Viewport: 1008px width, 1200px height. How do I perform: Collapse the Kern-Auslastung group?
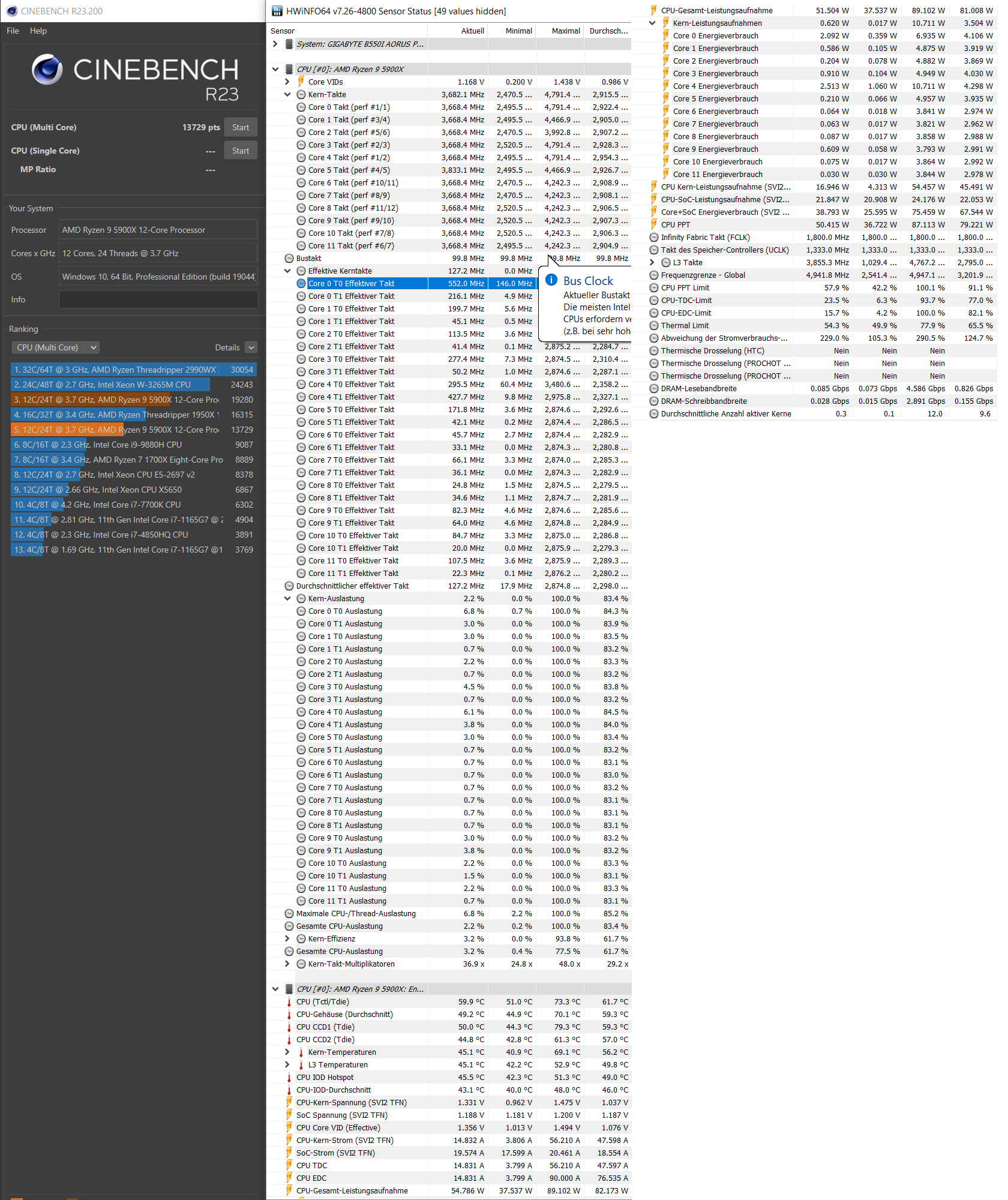[287, 598]
